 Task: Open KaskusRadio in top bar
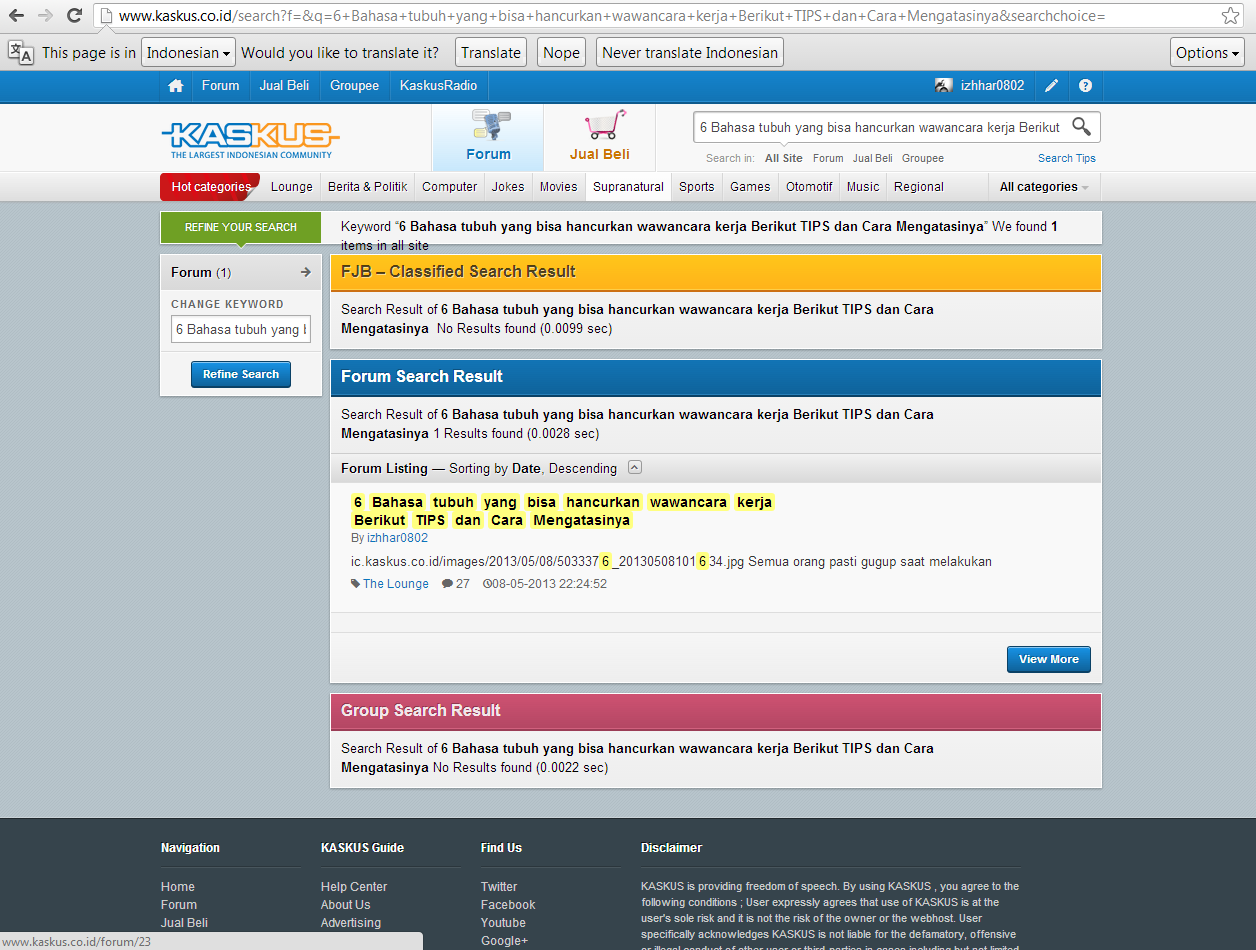(x=438, y=86)
